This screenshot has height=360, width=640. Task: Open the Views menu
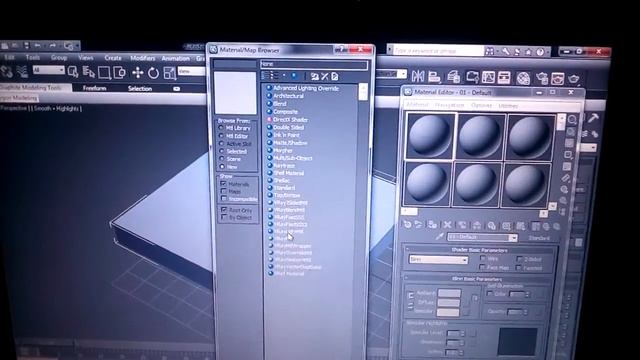click(85, 58)
